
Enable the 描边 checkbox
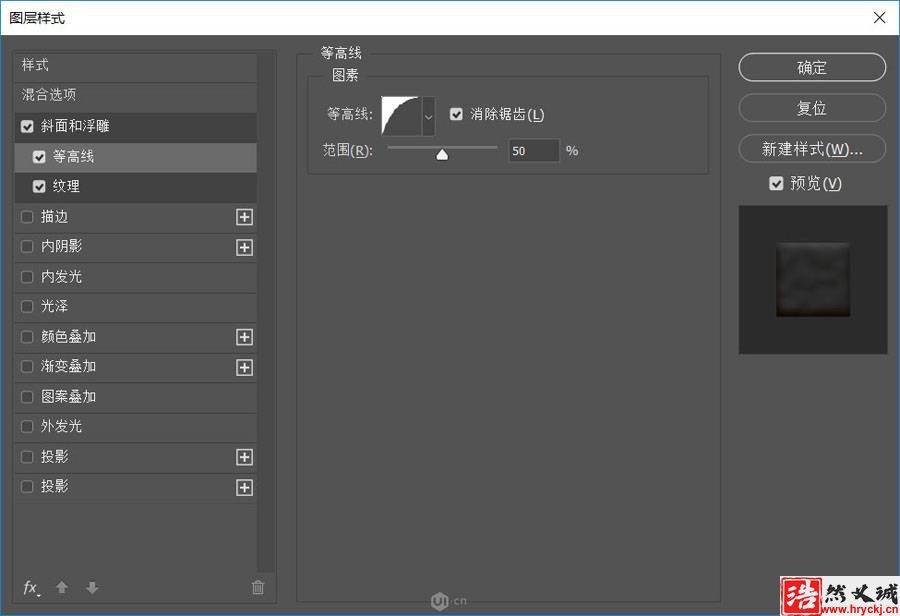pyautogui.click(x=27, y=217)
